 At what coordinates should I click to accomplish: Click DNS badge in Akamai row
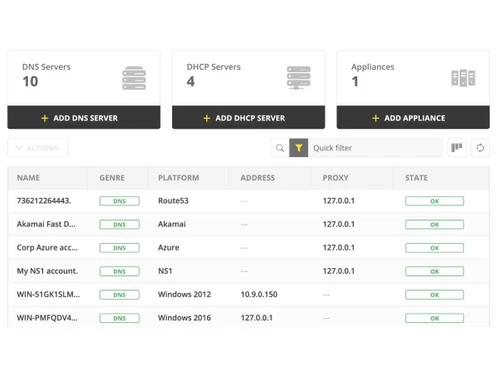119,224
